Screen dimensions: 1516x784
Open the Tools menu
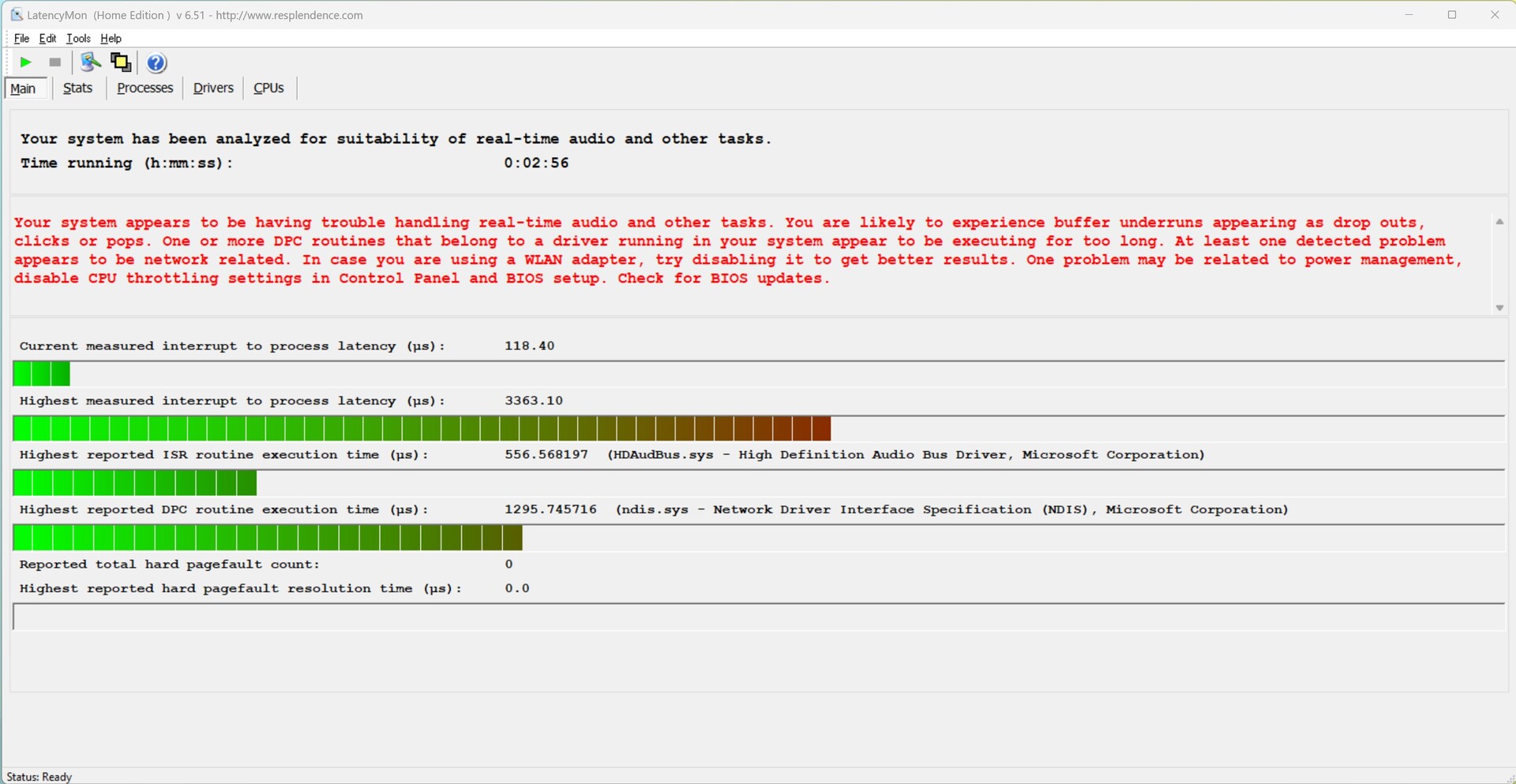[x=78, y=39]
